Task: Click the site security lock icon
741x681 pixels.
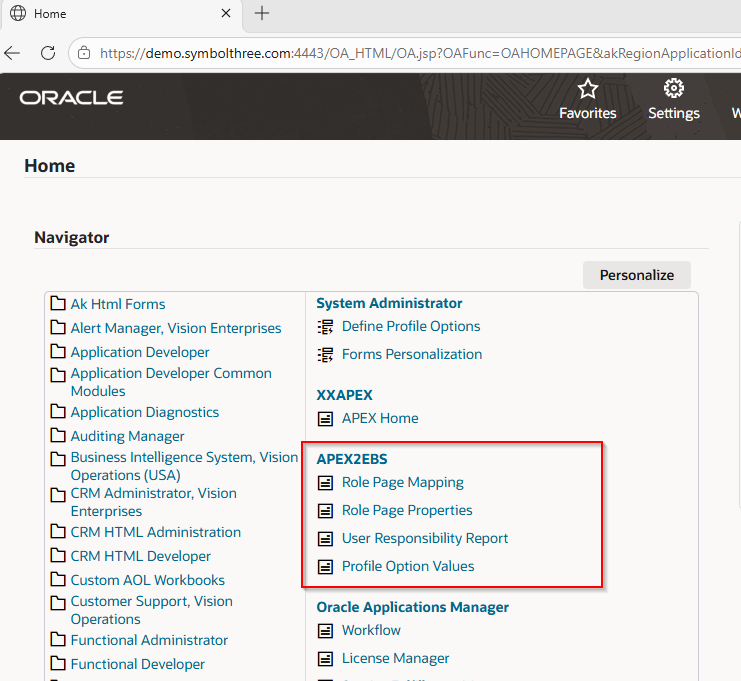Action: [84, 53]
